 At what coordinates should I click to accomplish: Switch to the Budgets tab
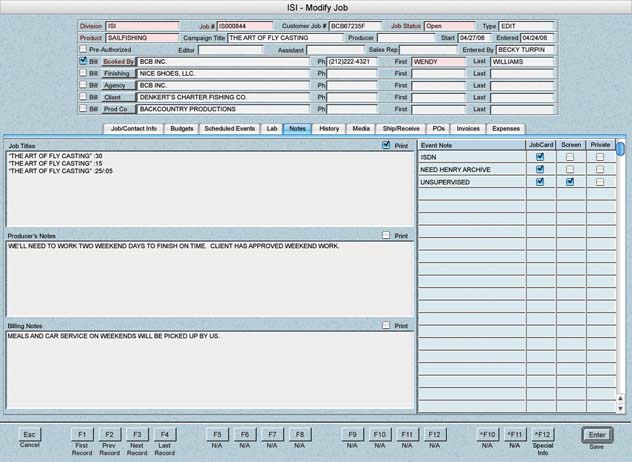[181, 129]
